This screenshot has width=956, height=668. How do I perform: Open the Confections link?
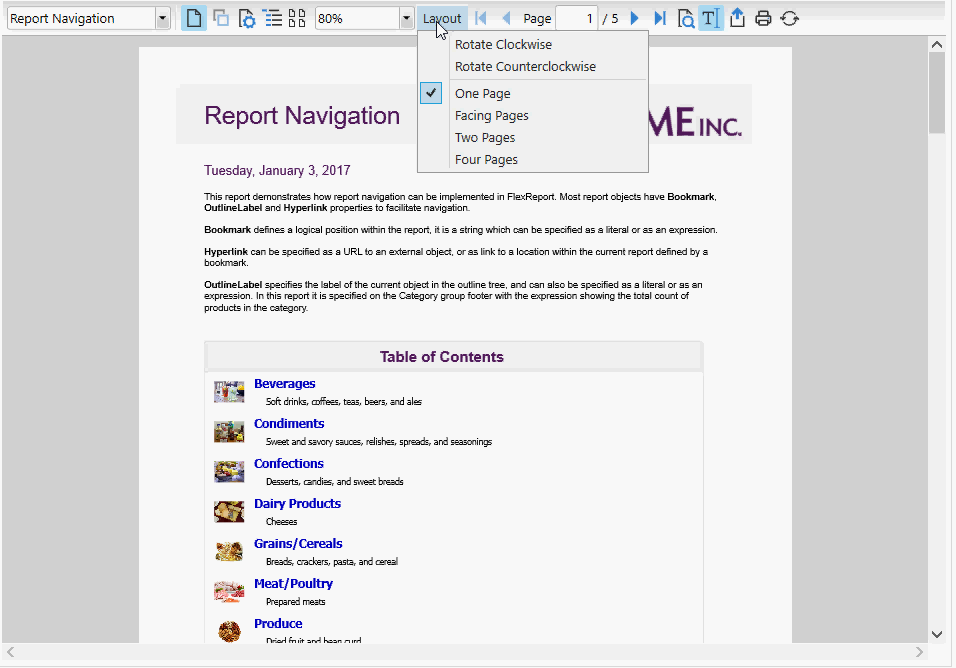pos(288,463)
